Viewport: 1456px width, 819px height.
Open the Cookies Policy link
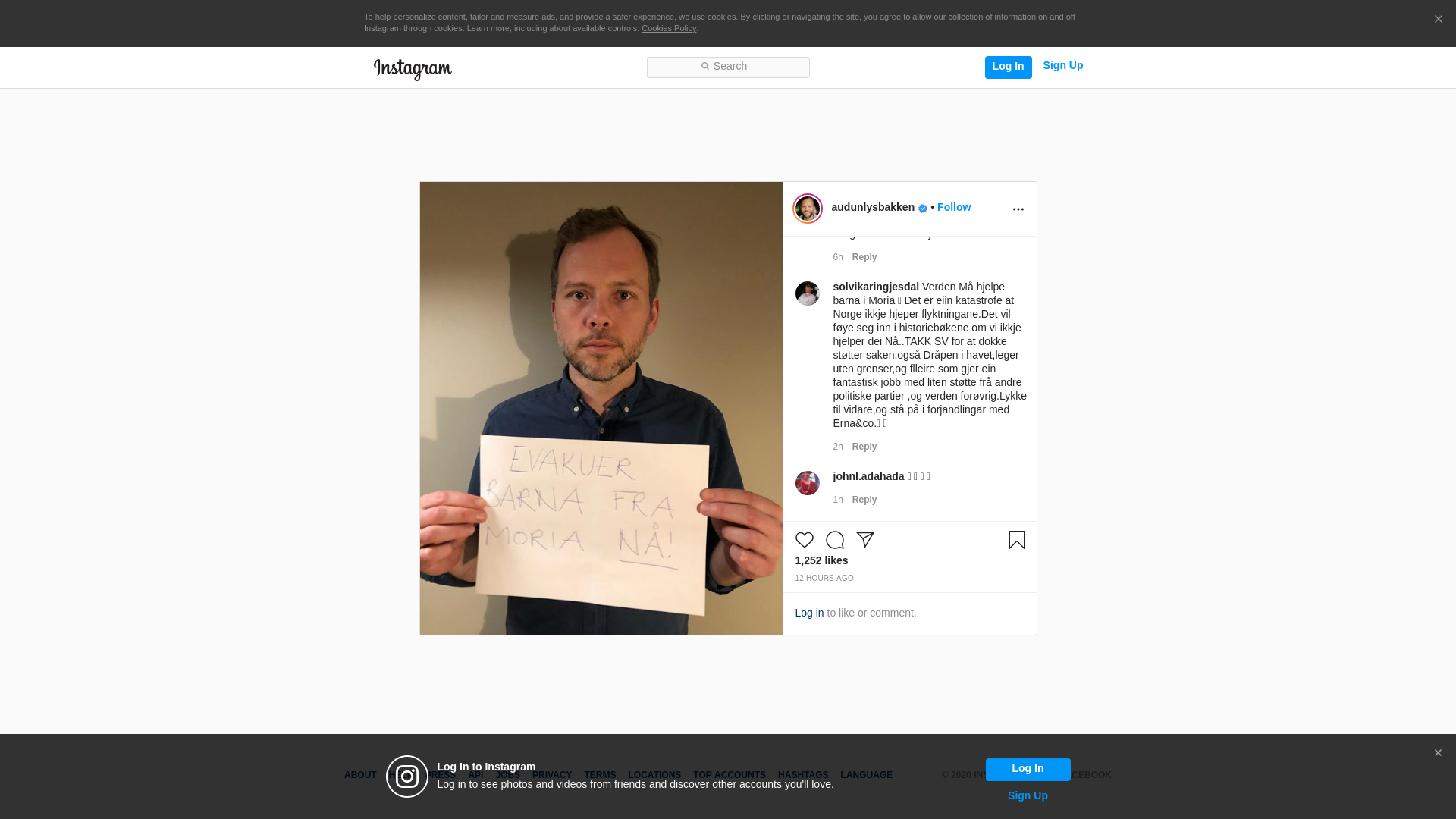coord(669,28)
